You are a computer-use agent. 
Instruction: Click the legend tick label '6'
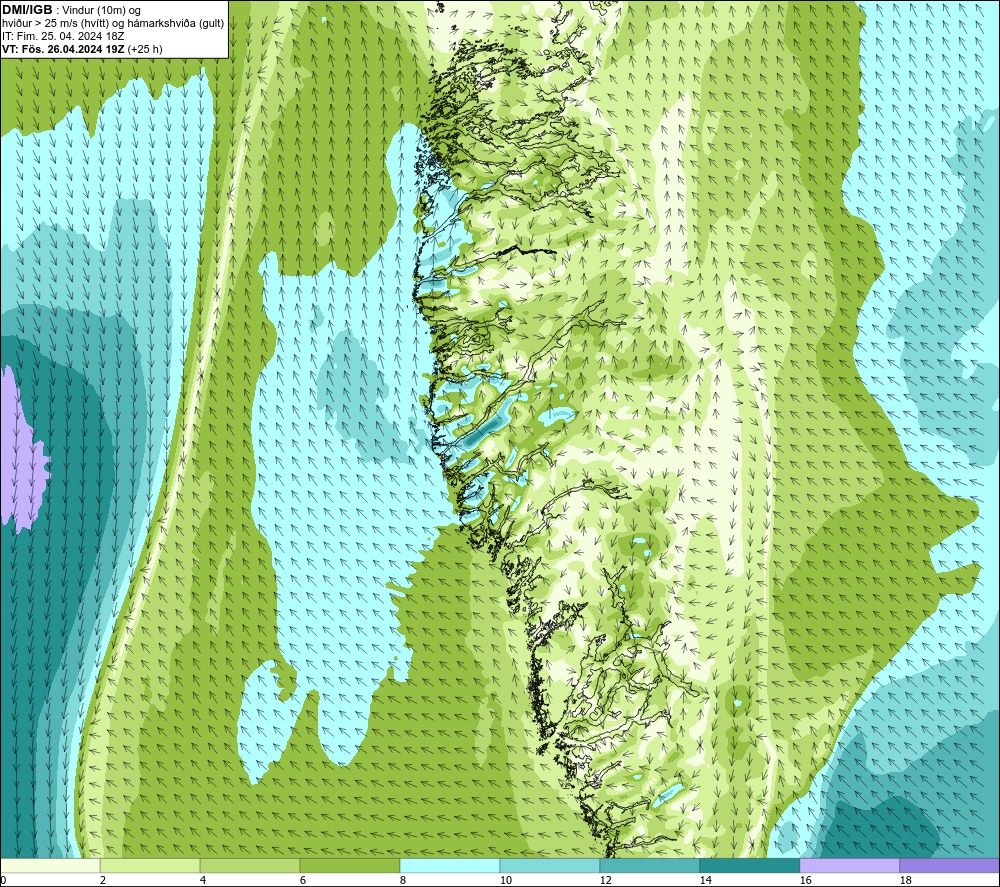[x=302, y=880]
